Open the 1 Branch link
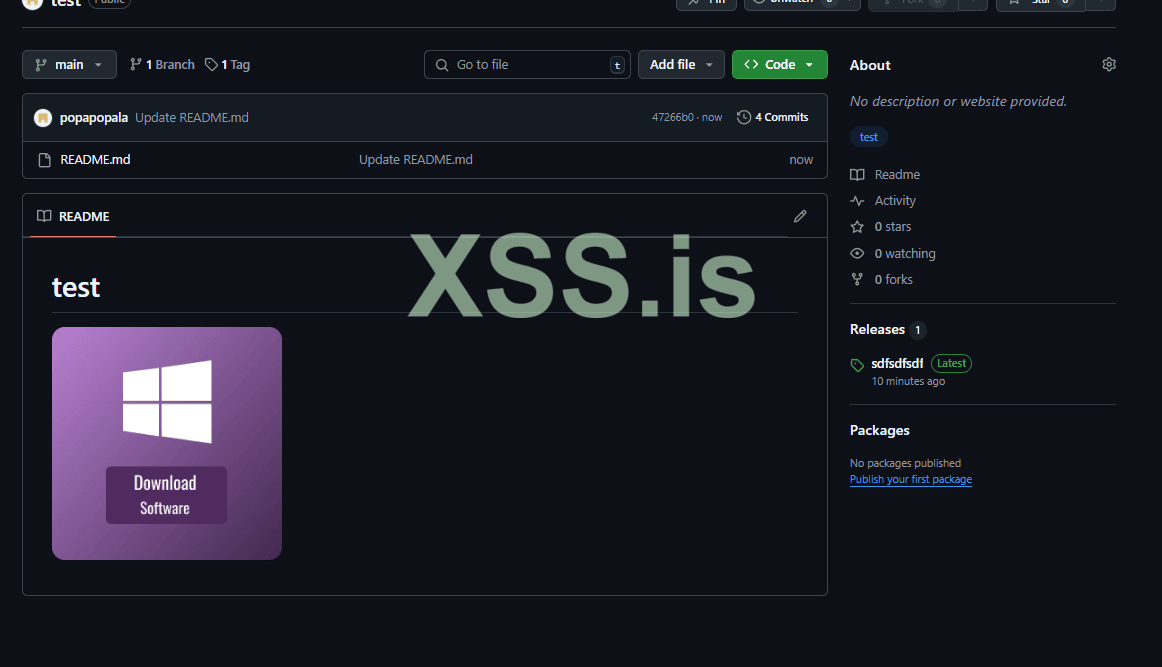Image resolution: width=1162 pixels, height=667 pixels. pyautogui.click(x=162, y=64)
